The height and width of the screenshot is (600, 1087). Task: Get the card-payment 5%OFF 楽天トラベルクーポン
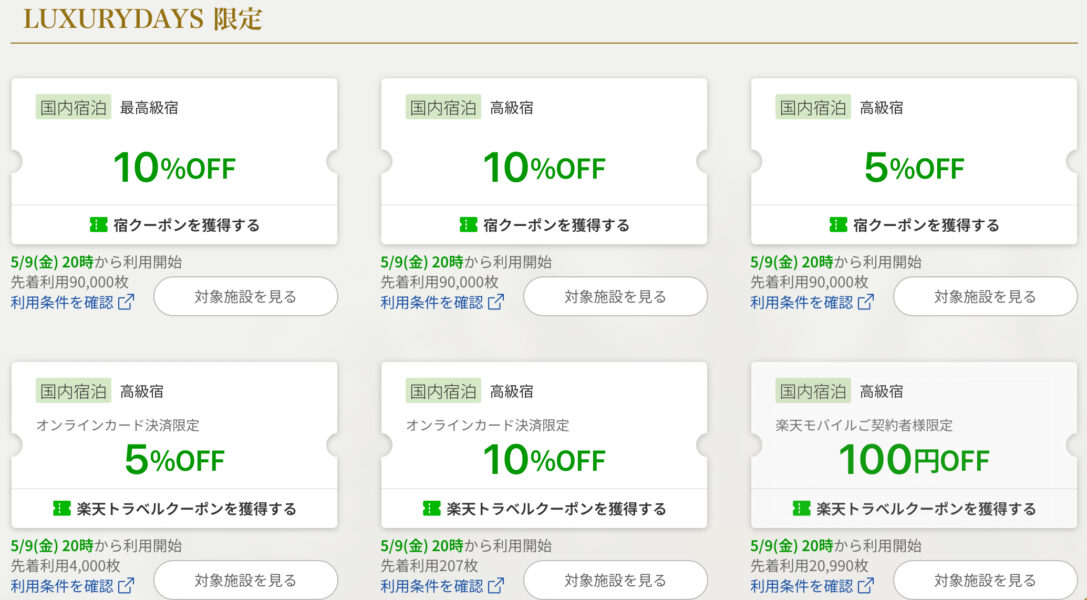click(x=174, y=509)
